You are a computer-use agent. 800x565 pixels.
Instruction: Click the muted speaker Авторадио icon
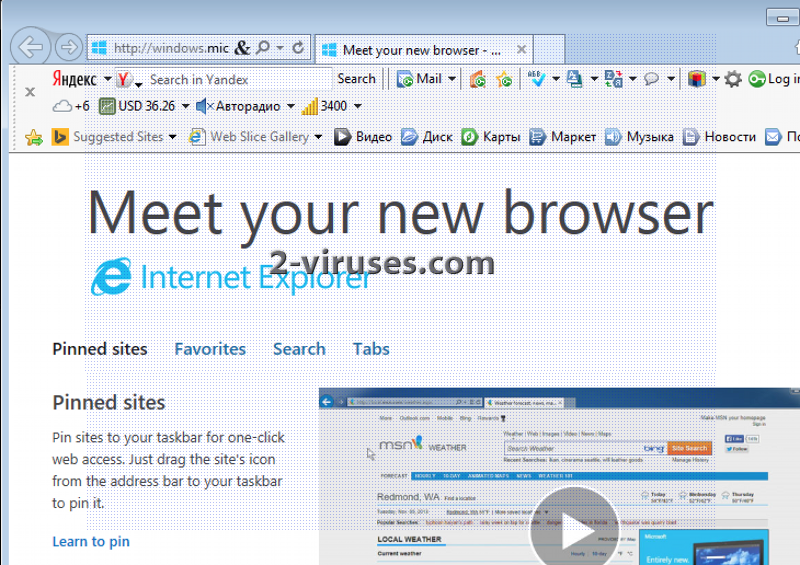coord(205,106)
